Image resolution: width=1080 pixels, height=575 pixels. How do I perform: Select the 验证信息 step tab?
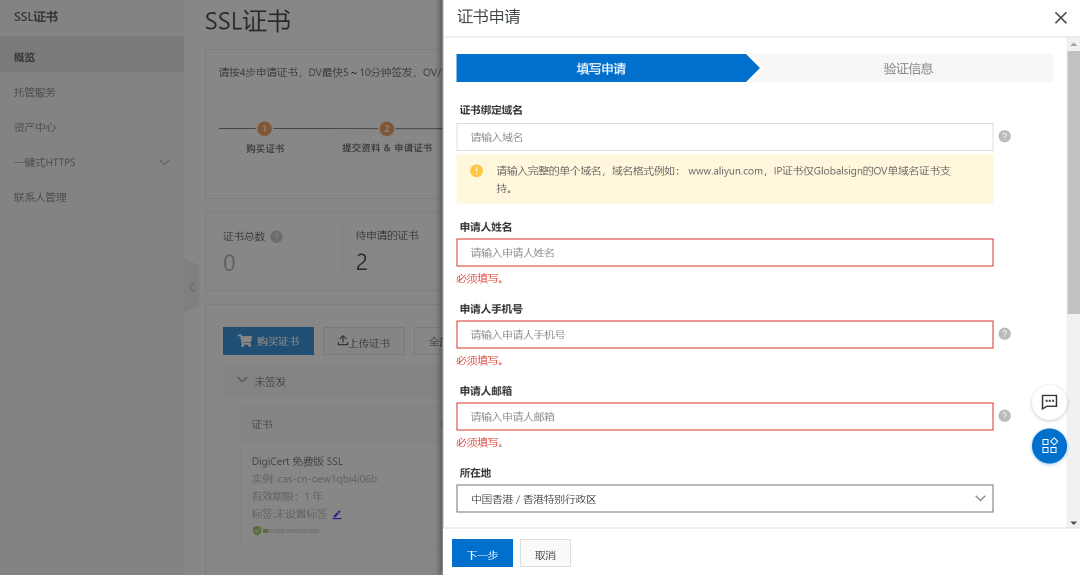908,68
